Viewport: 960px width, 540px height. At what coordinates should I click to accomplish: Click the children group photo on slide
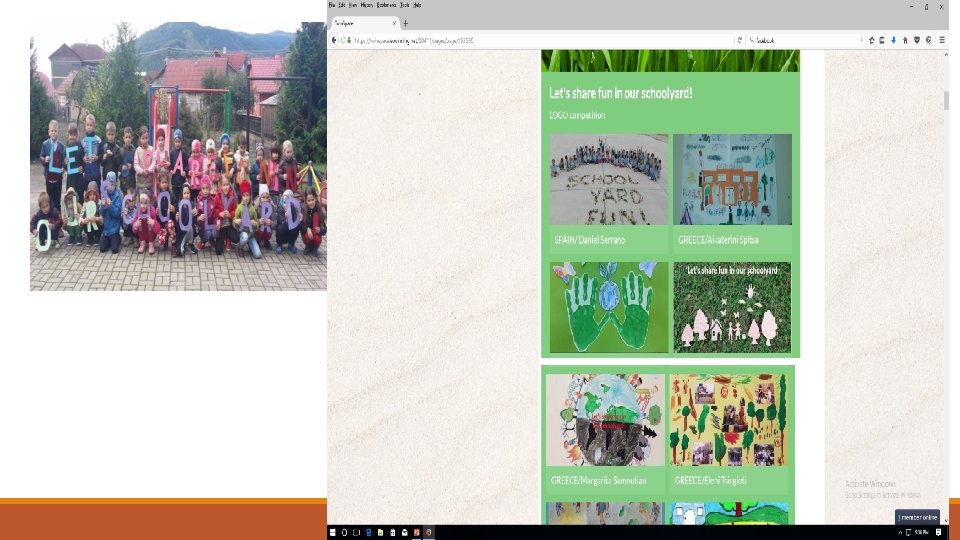point(178,156)
